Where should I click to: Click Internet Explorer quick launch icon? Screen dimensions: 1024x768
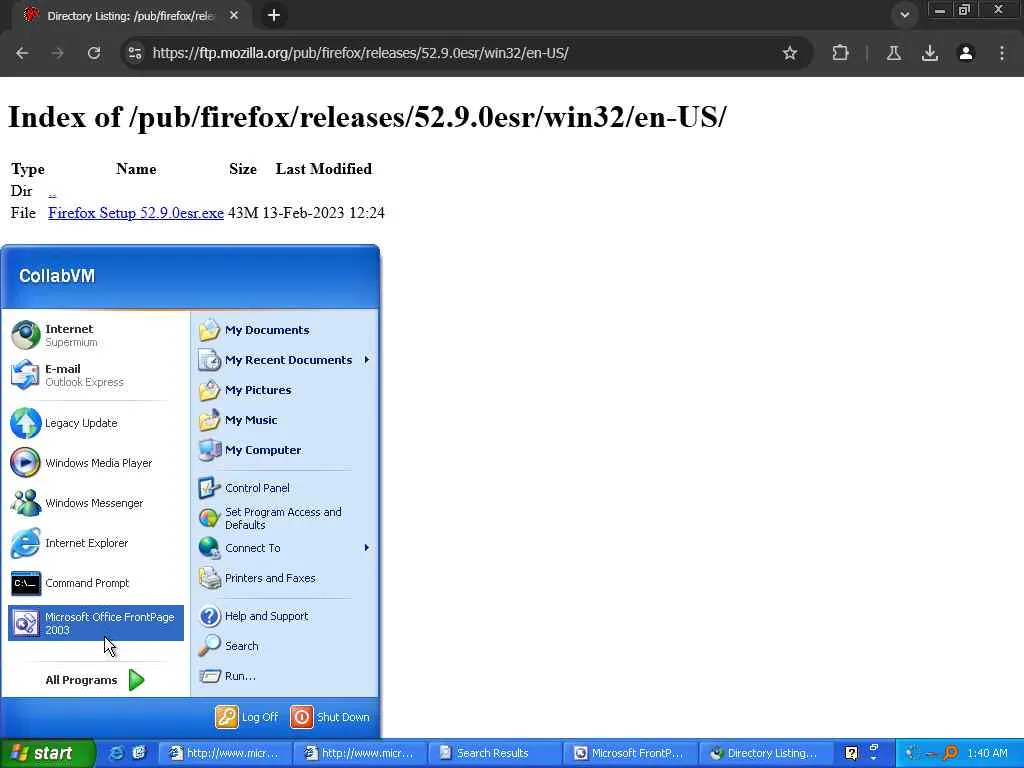click(x=116, y=753)
